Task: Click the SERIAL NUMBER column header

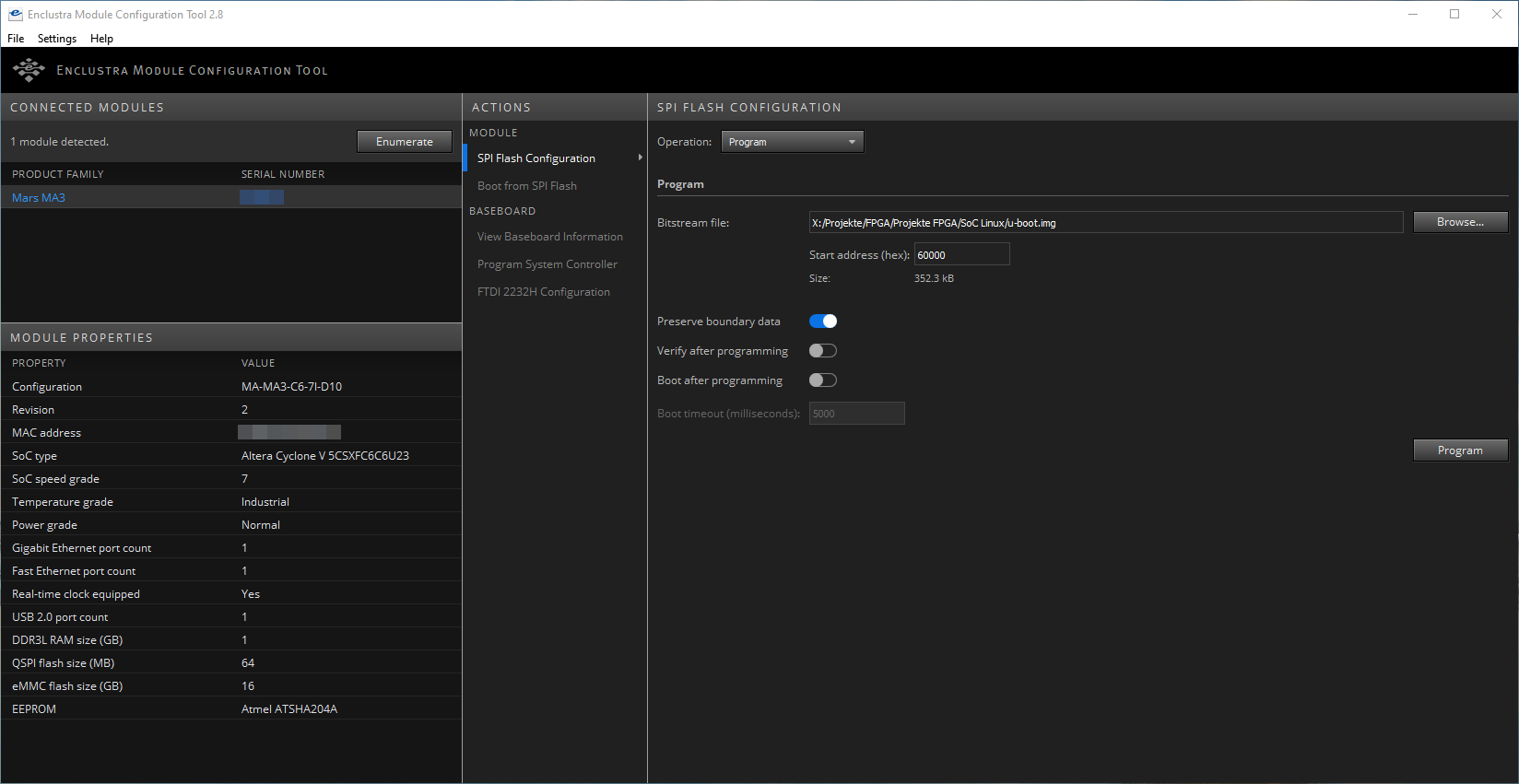Action: coord(283,174)
